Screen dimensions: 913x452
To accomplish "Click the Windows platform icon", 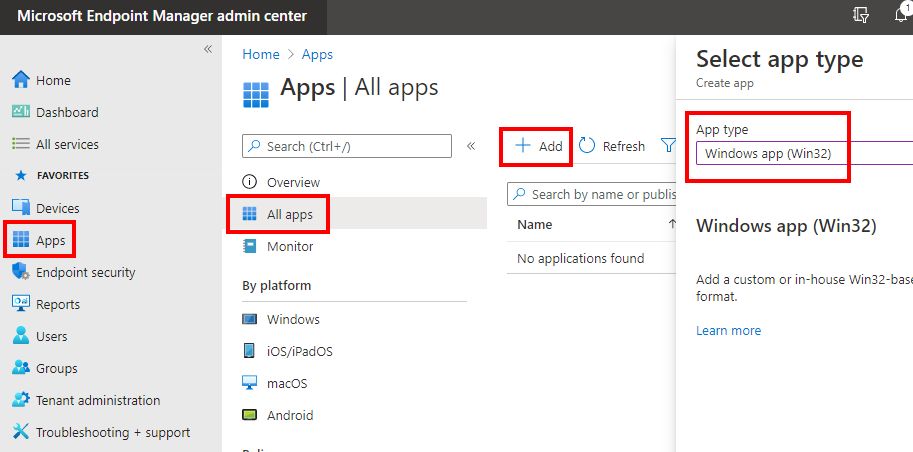I will (x=249, y=319).
